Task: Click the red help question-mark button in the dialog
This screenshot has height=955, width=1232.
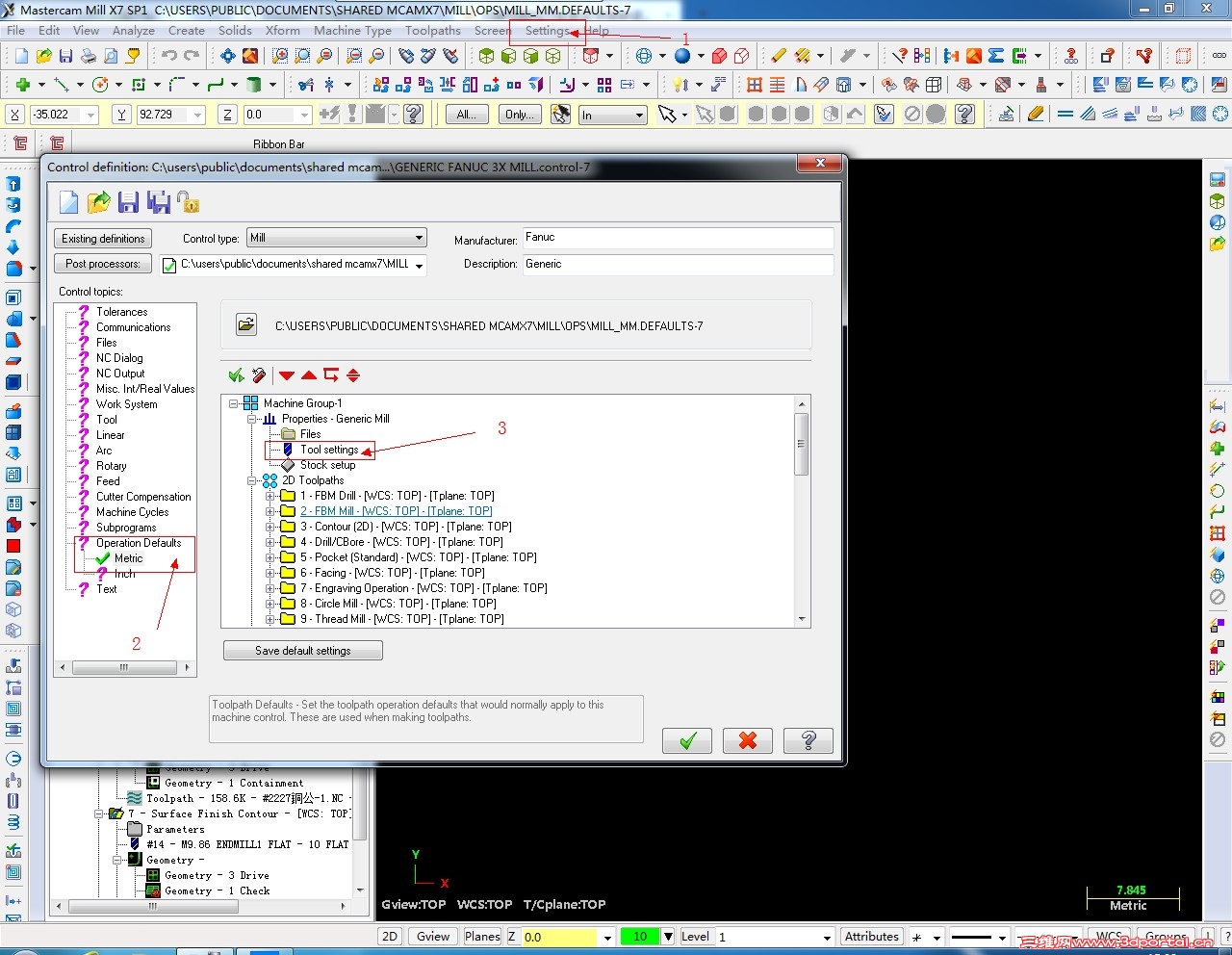Action: pyautogui.click(x=808, y=740)
